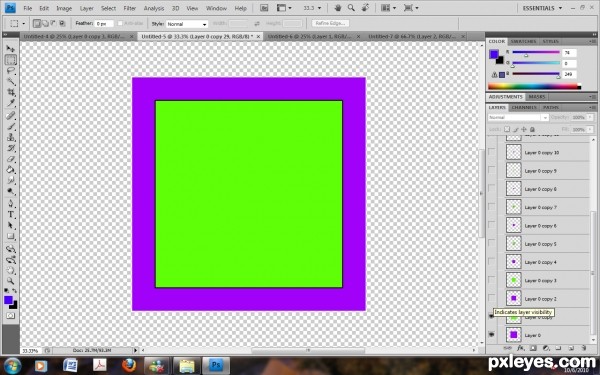Switch to the Masks panel tab

[537, 97]
